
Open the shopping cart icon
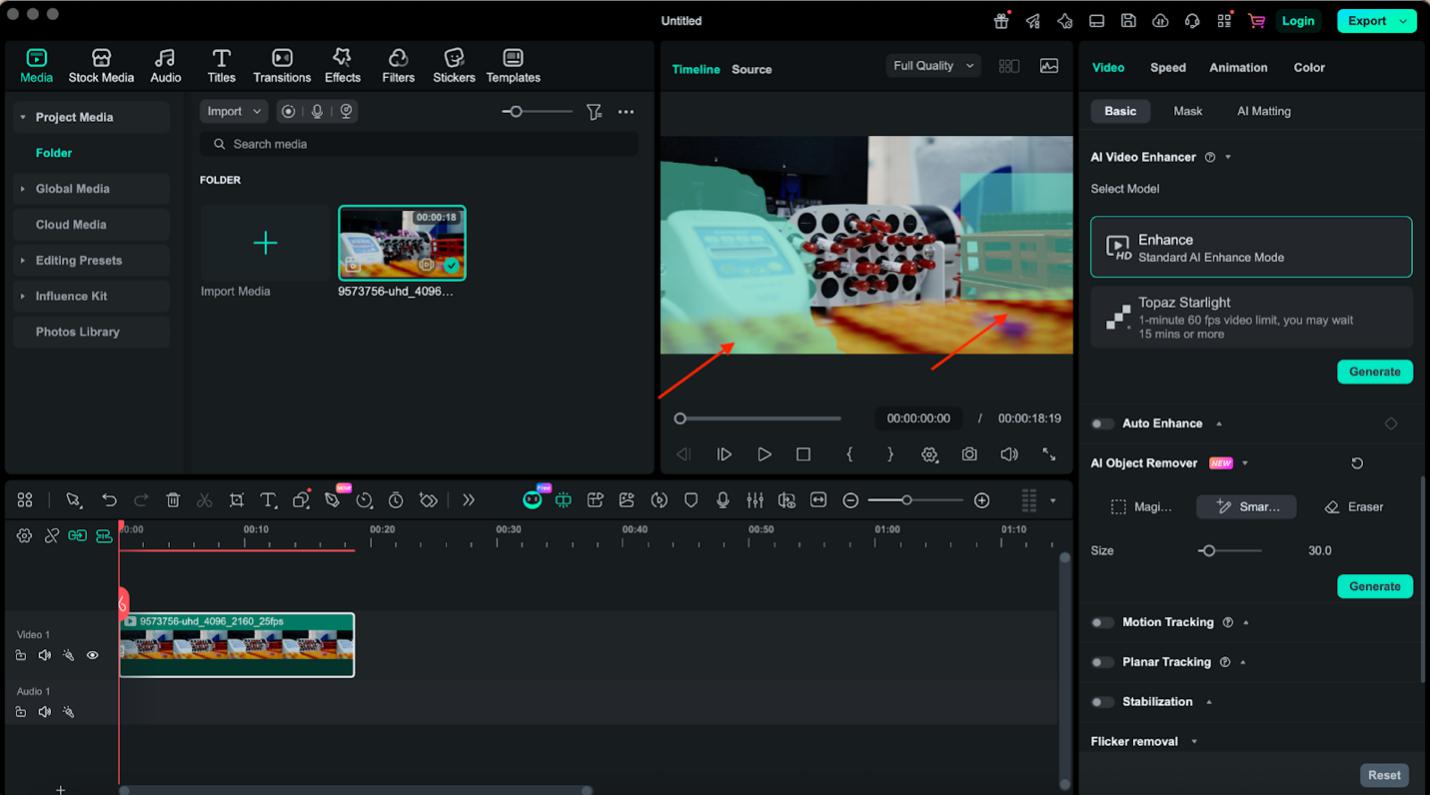point(1256,21)
